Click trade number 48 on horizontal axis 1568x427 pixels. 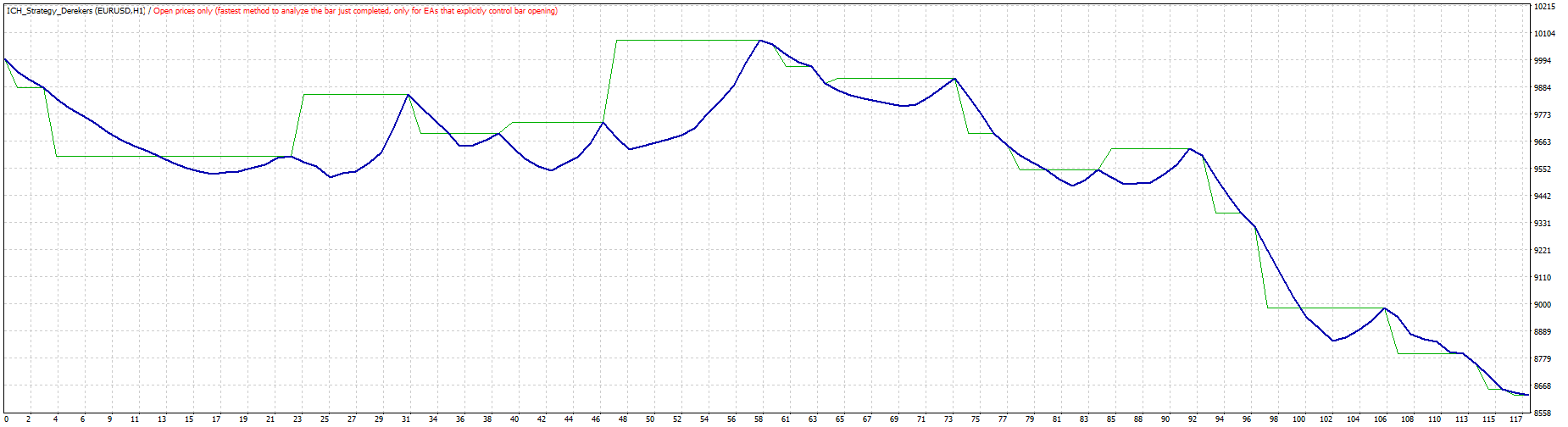[623, 419]
